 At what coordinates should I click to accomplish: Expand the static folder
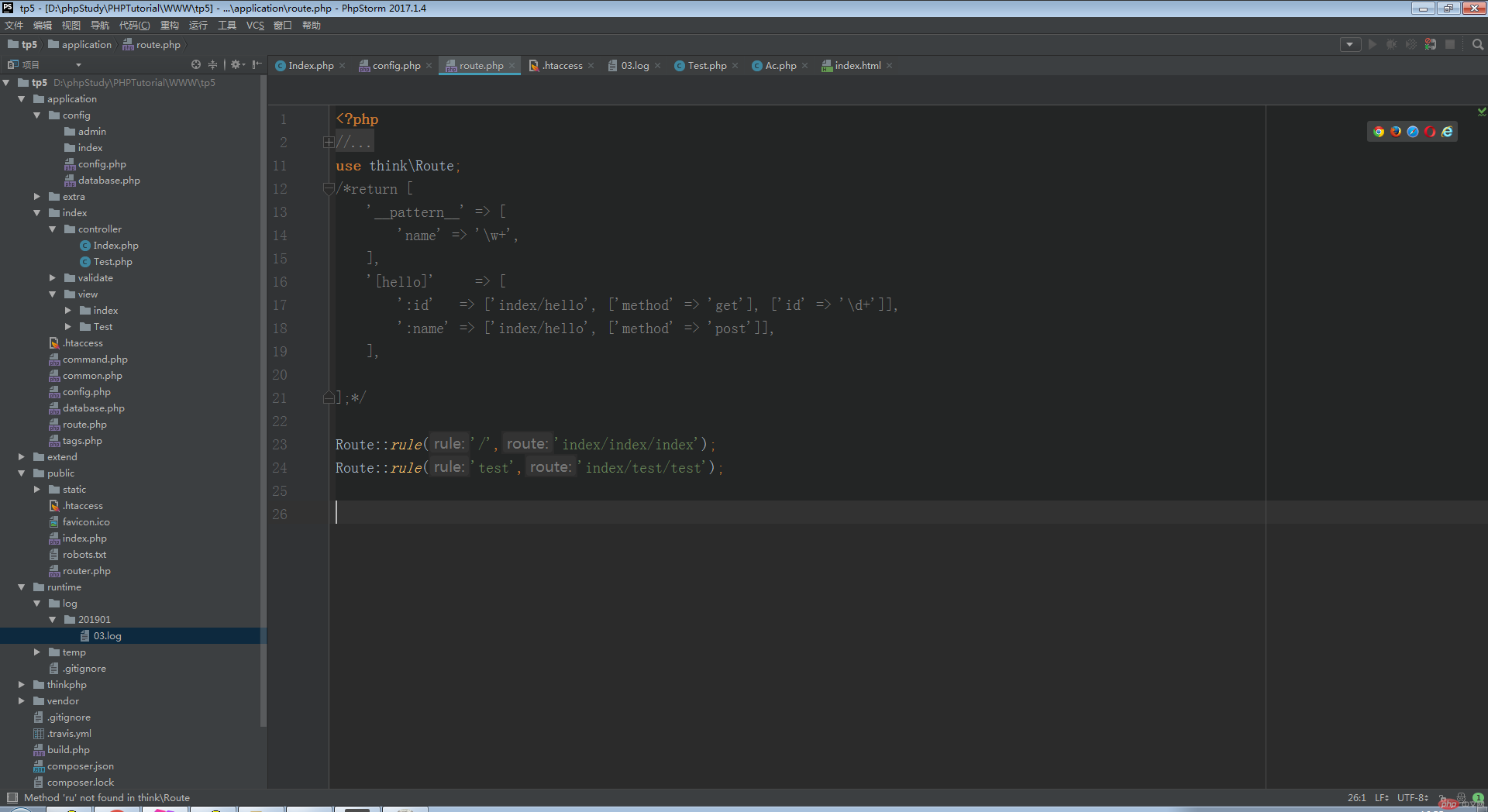pyautogui.click(x=37, y=490)
